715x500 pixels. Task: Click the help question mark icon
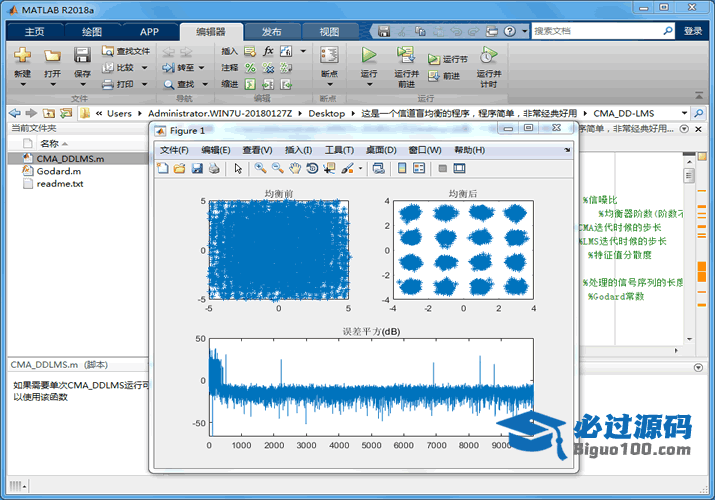[x=510, y=31]
